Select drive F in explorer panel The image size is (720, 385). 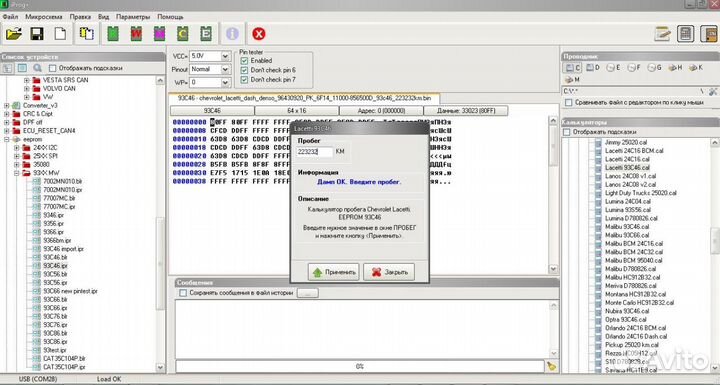pos(634,68)
